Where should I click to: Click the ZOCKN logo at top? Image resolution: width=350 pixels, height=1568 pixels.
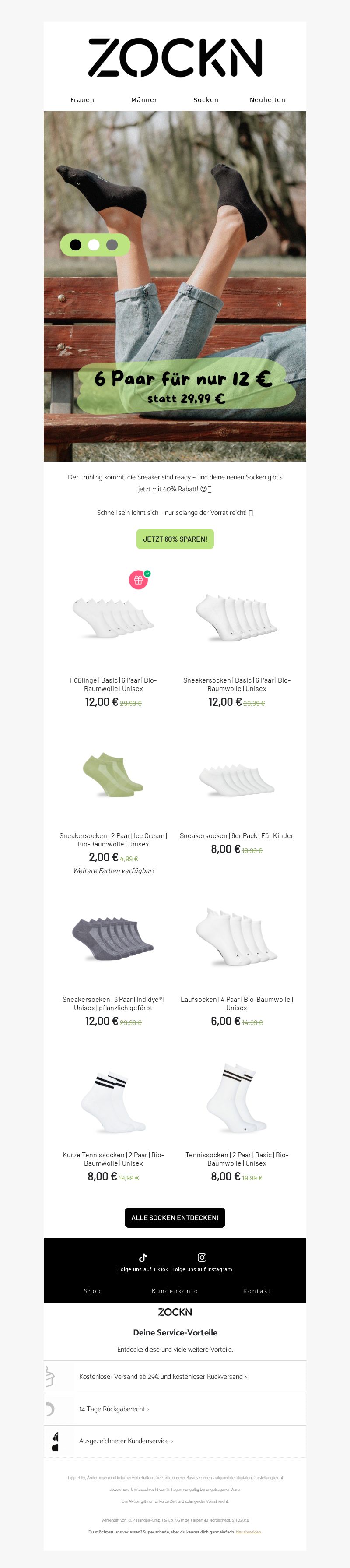(x=175, y=57)
